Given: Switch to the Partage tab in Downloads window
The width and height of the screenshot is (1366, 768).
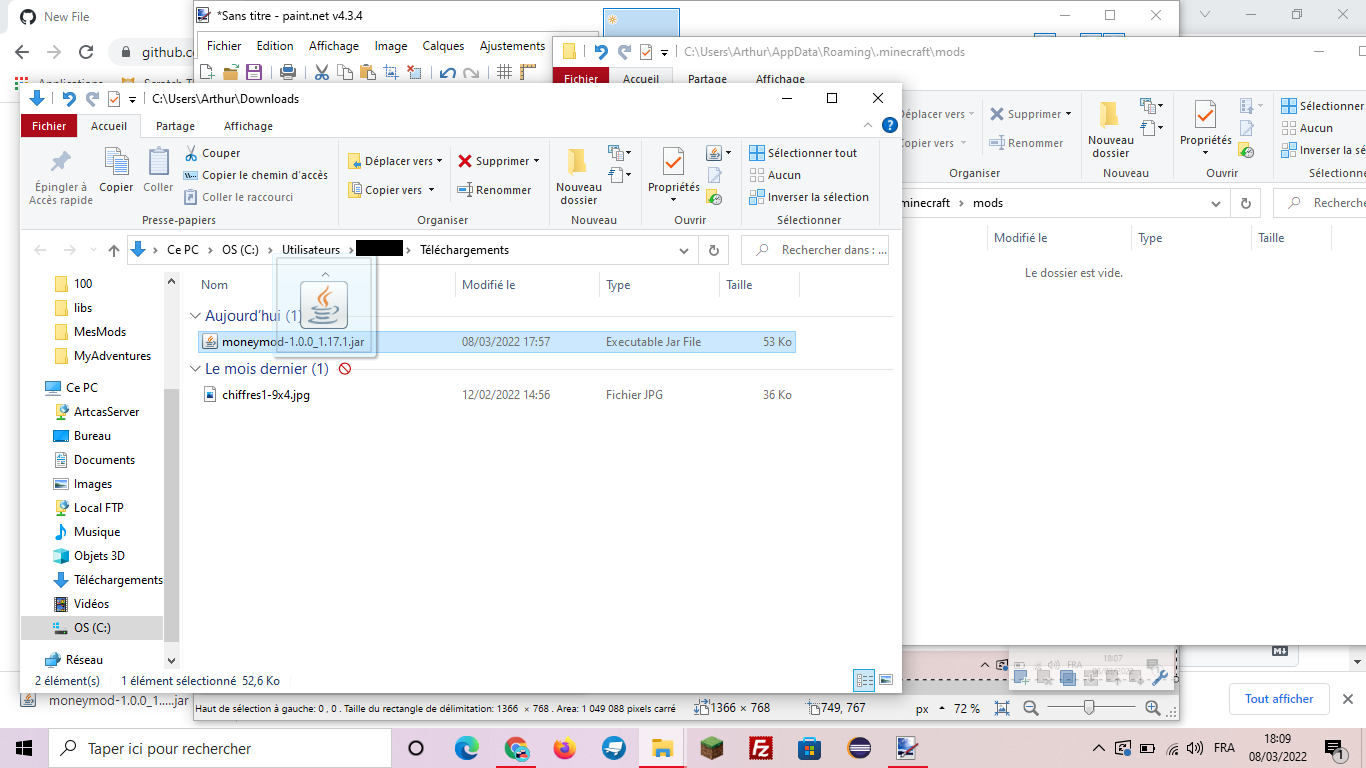Looking at the screenshot, I should [x=176, y=126].
